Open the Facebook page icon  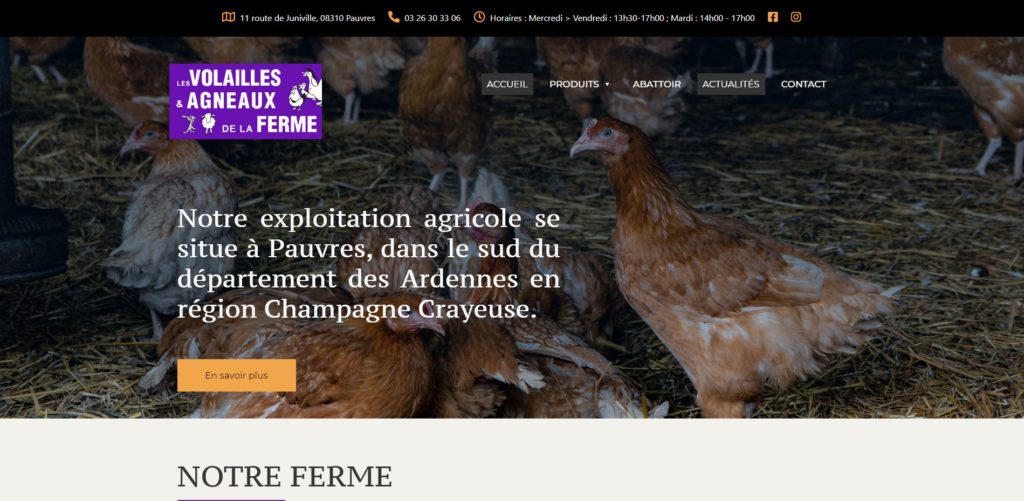[x=773, y=17]
